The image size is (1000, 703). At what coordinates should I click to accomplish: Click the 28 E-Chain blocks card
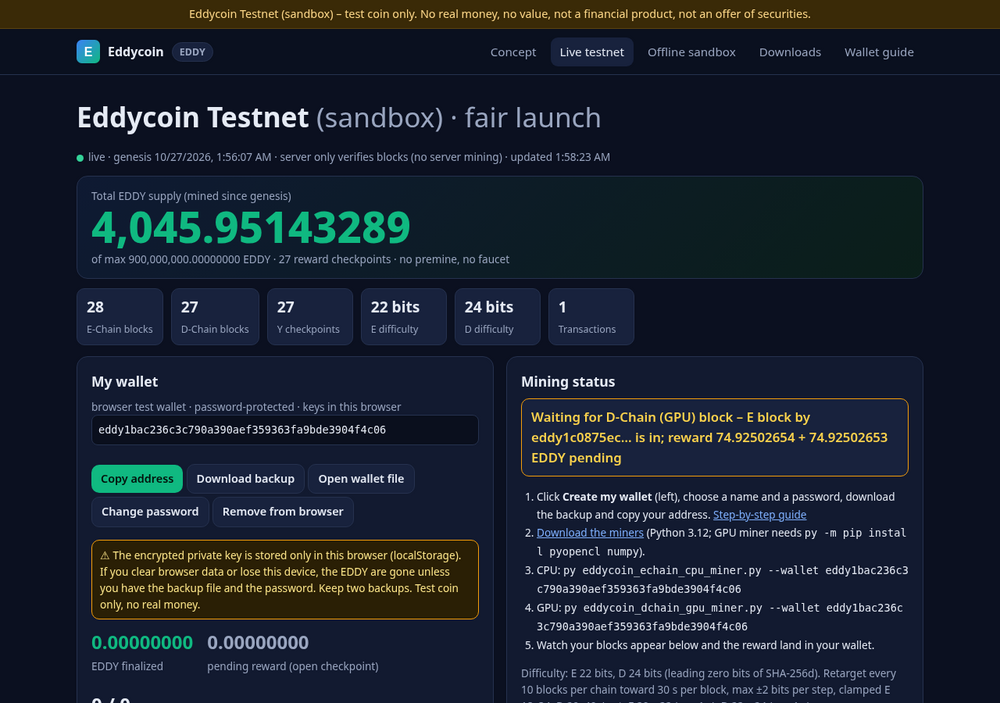120,316
